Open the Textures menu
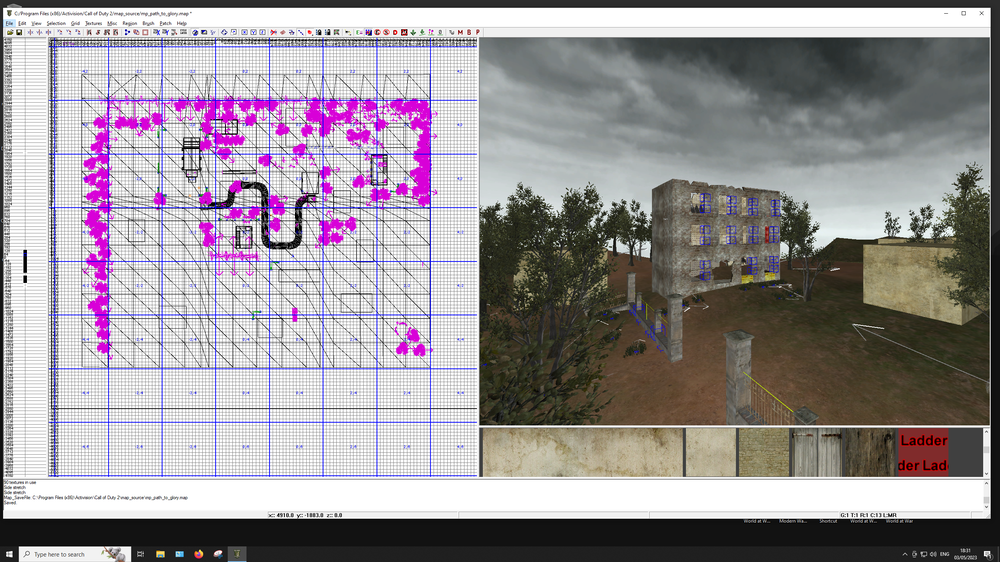 click(93, 23)
